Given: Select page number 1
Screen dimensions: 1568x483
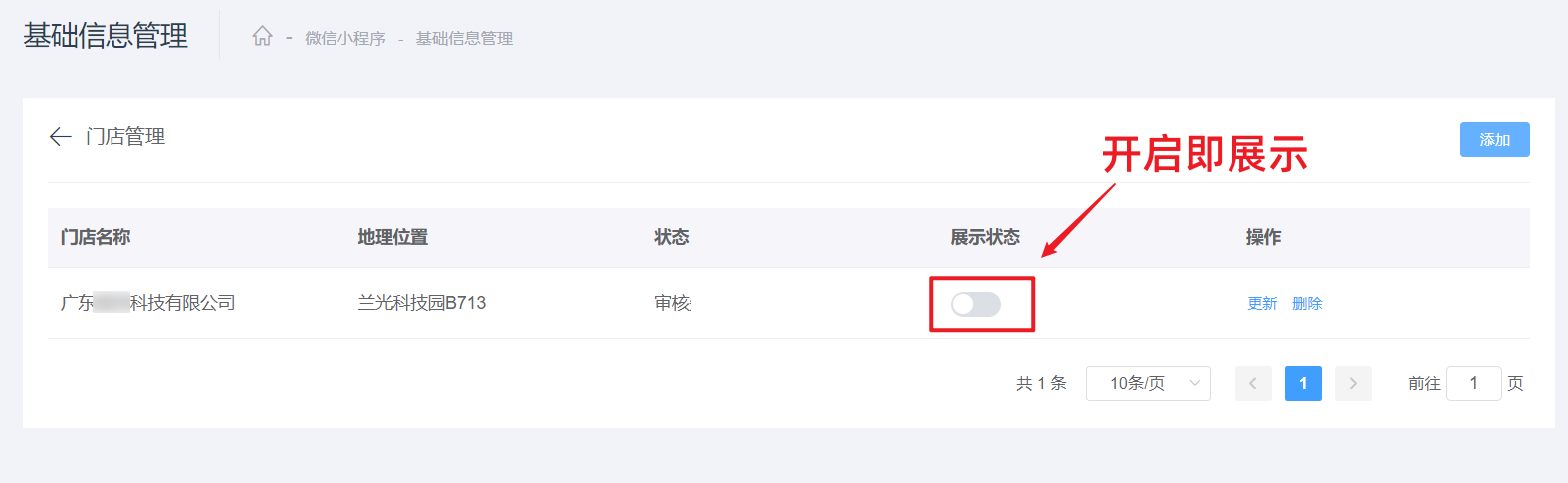Looking at the screenshot, I should pyautogui.click(x=1303, y=383).
